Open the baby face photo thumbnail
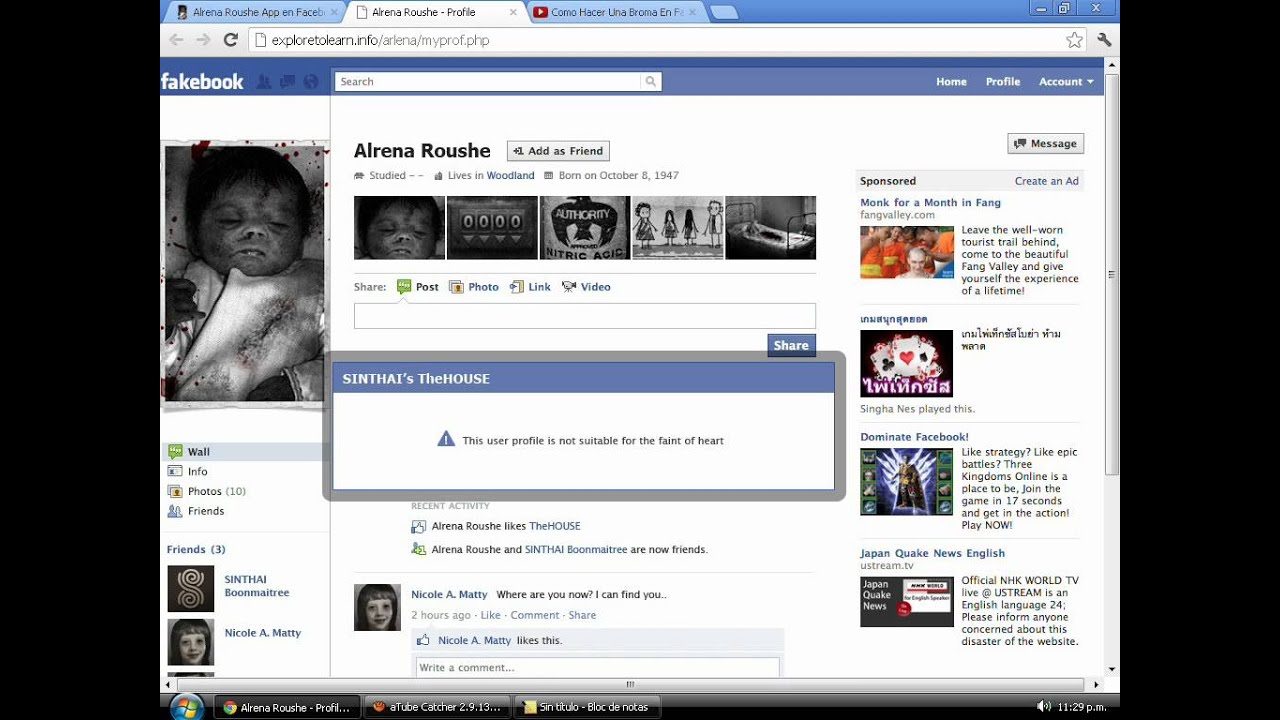The height and width of the screenshot is (720, 1280). (x=399, y=227)
